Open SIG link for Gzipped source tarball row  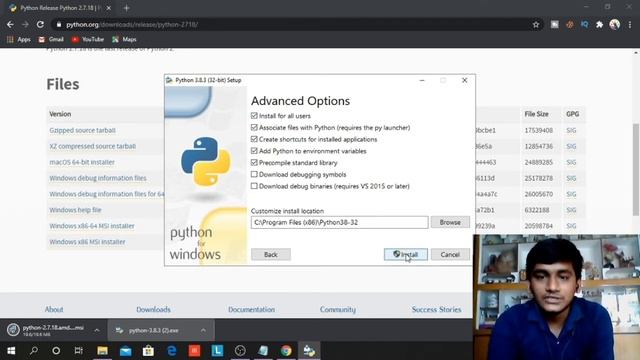[571, 130]
